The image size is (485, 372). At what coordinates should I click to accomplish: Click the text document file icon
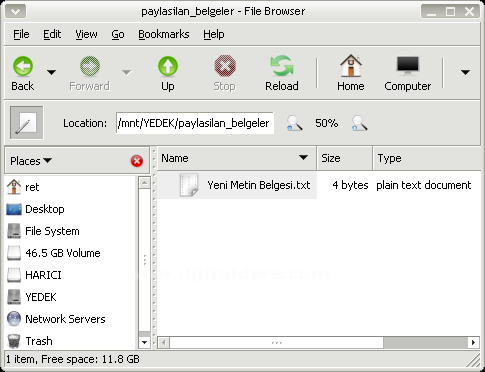189,185
